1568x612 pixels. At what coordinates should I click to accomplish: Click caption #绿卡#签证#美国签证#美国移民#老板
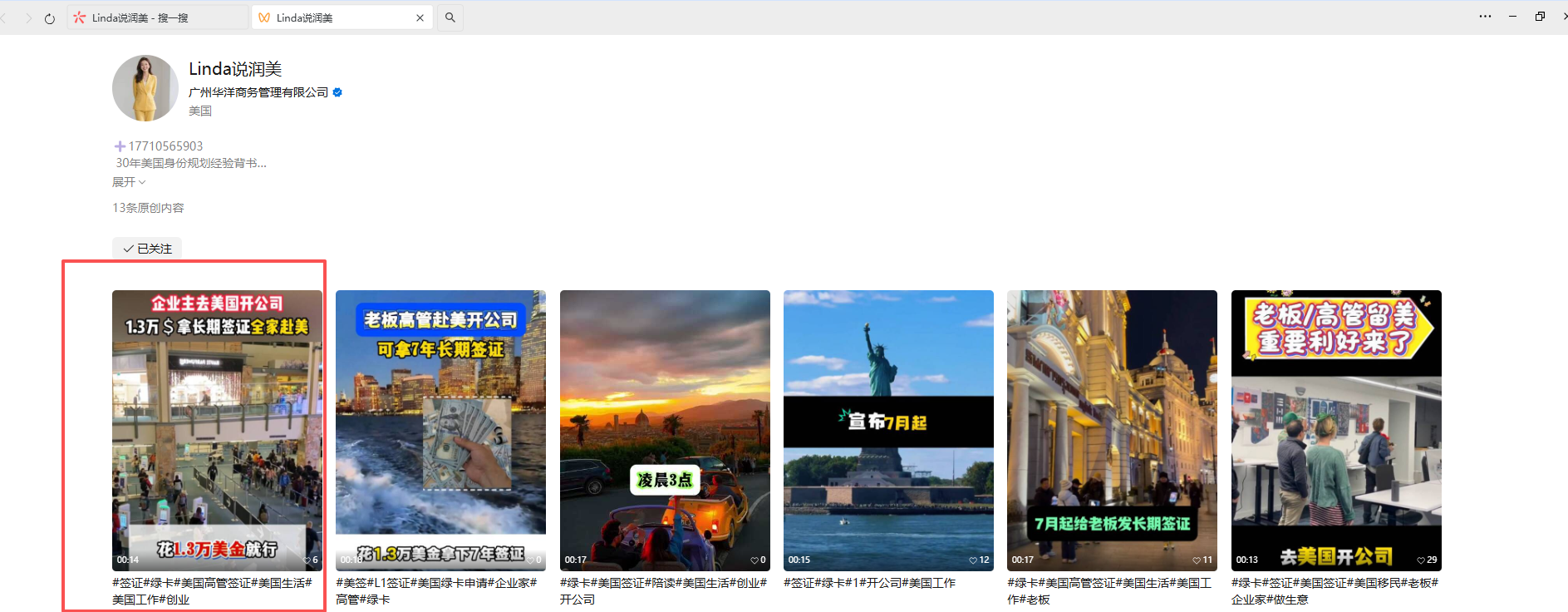pos(1335,591)
